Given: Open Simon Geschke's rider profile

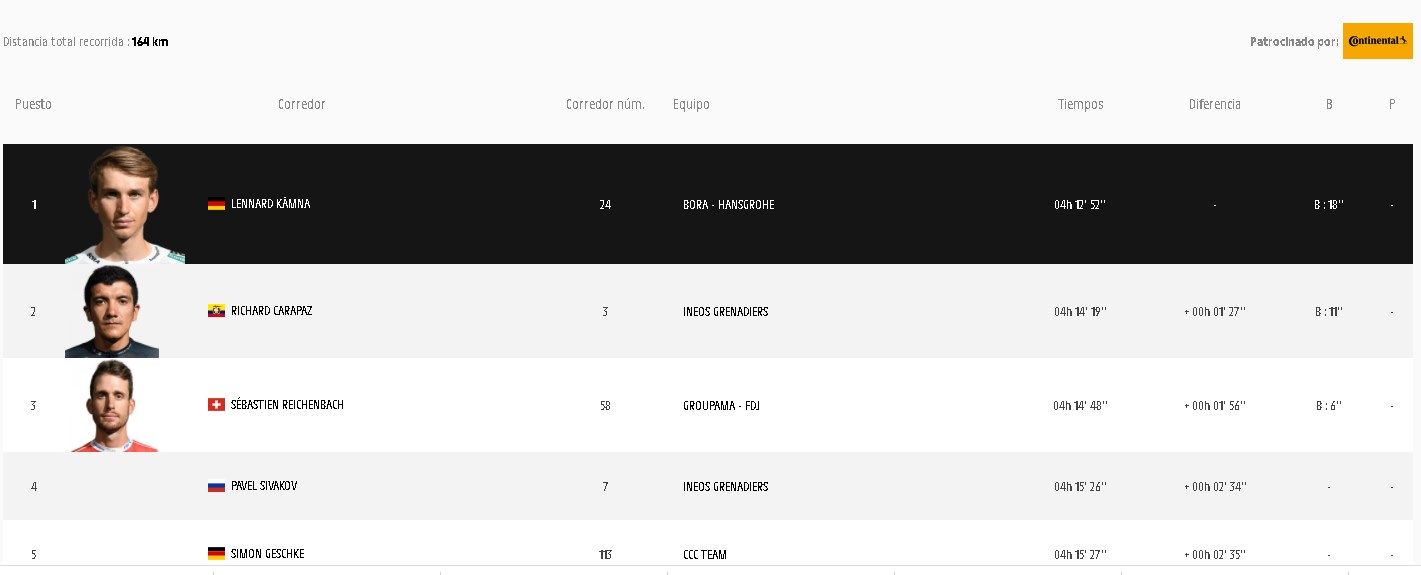Looking at the screenshot, I should 267,554.
